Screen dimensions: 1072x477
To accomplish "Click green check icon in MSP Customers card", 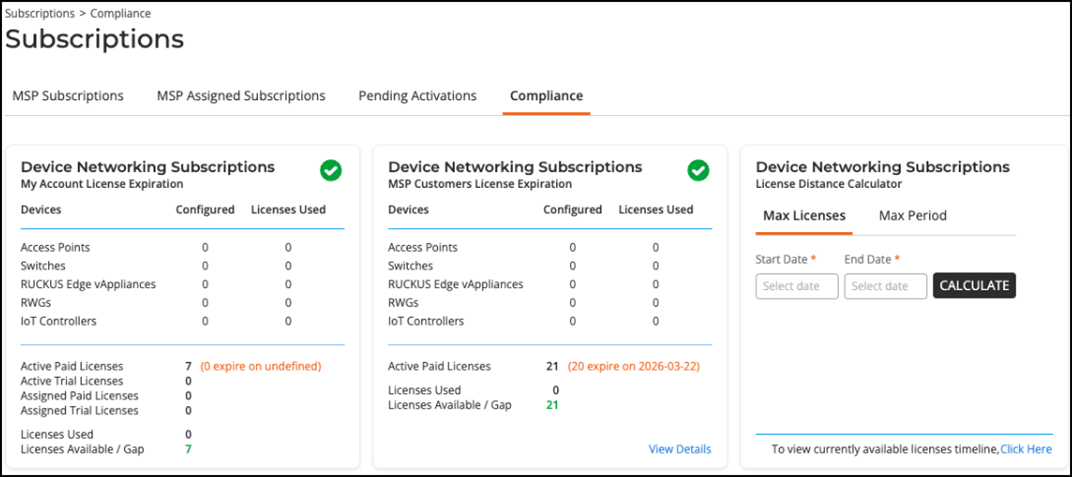I will point(698,171).
